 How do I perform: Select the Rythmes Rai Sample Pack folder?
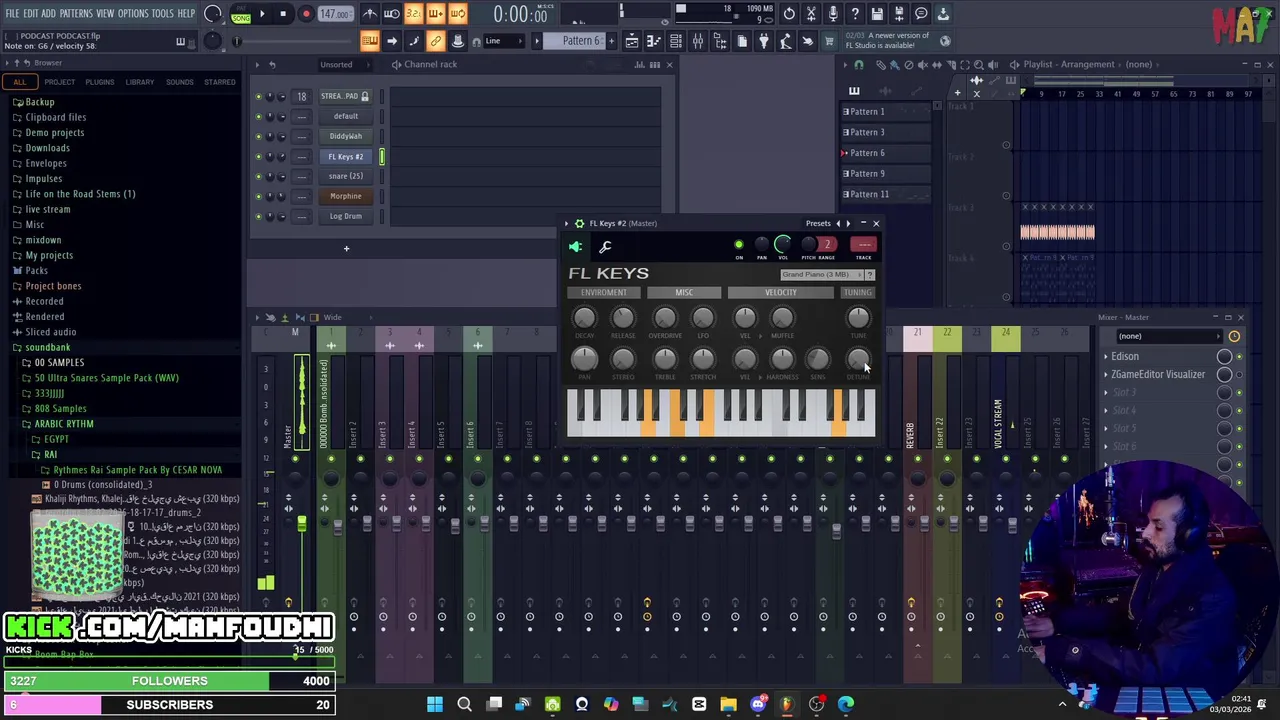[x=137, y=470]
